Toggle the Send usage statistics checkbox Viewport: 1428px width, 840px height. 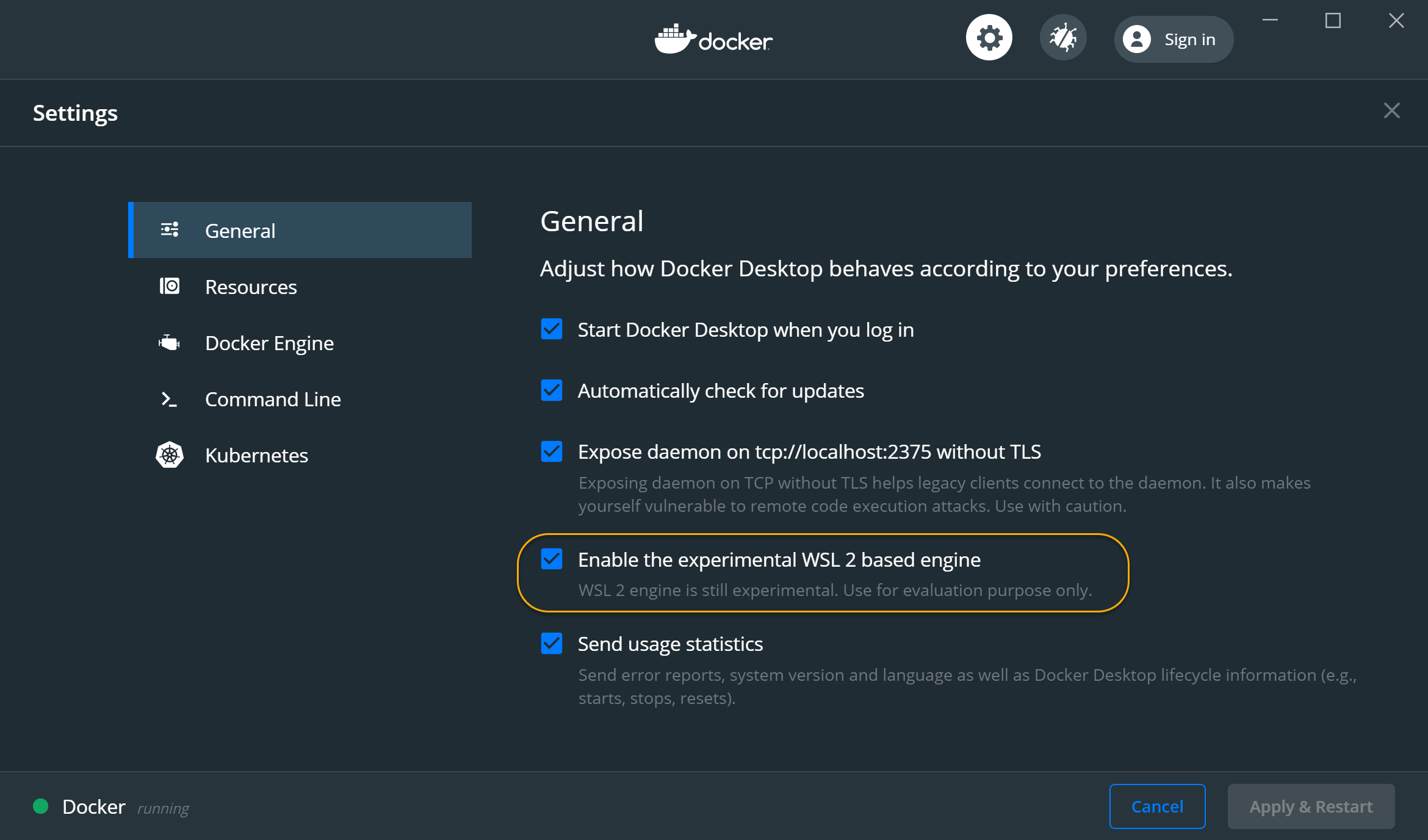point(552,644)
